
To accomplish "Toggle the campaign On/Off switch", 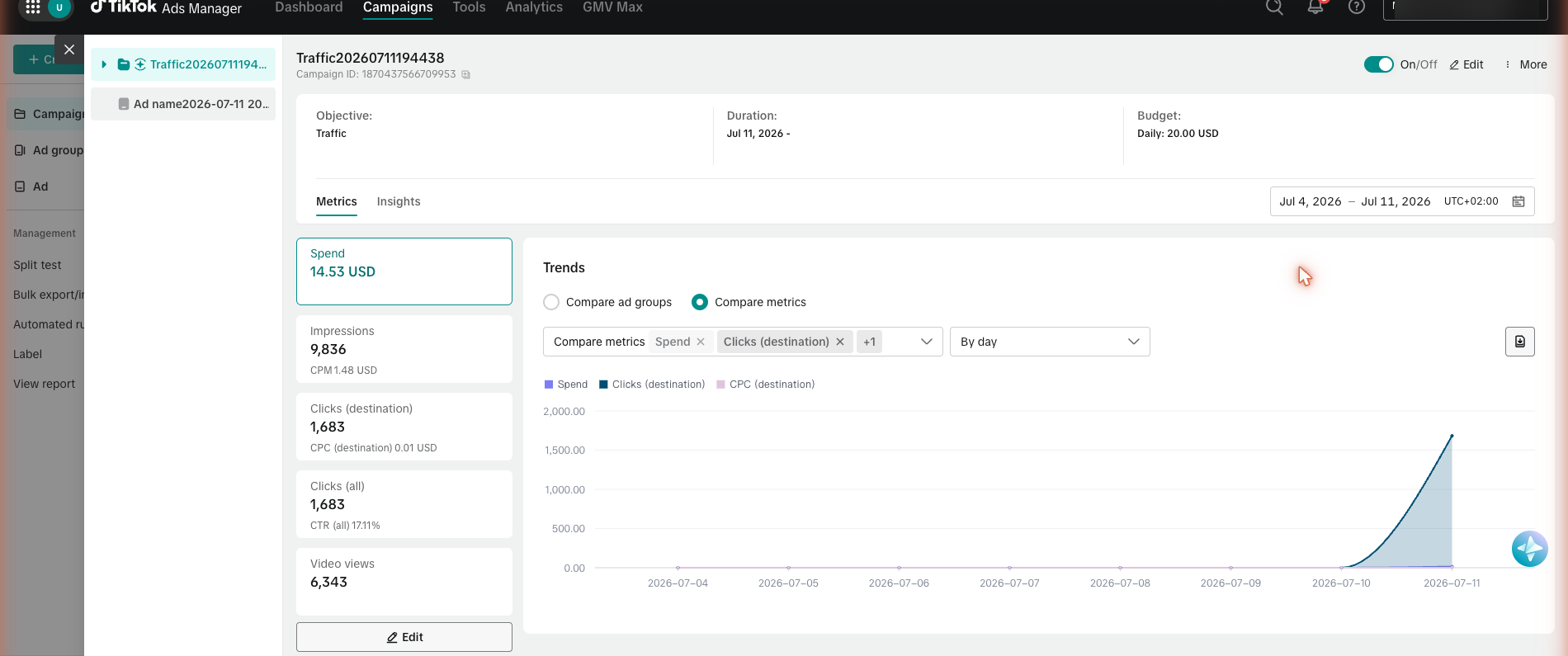I will pyautogui.click(x=1378, y=64).
